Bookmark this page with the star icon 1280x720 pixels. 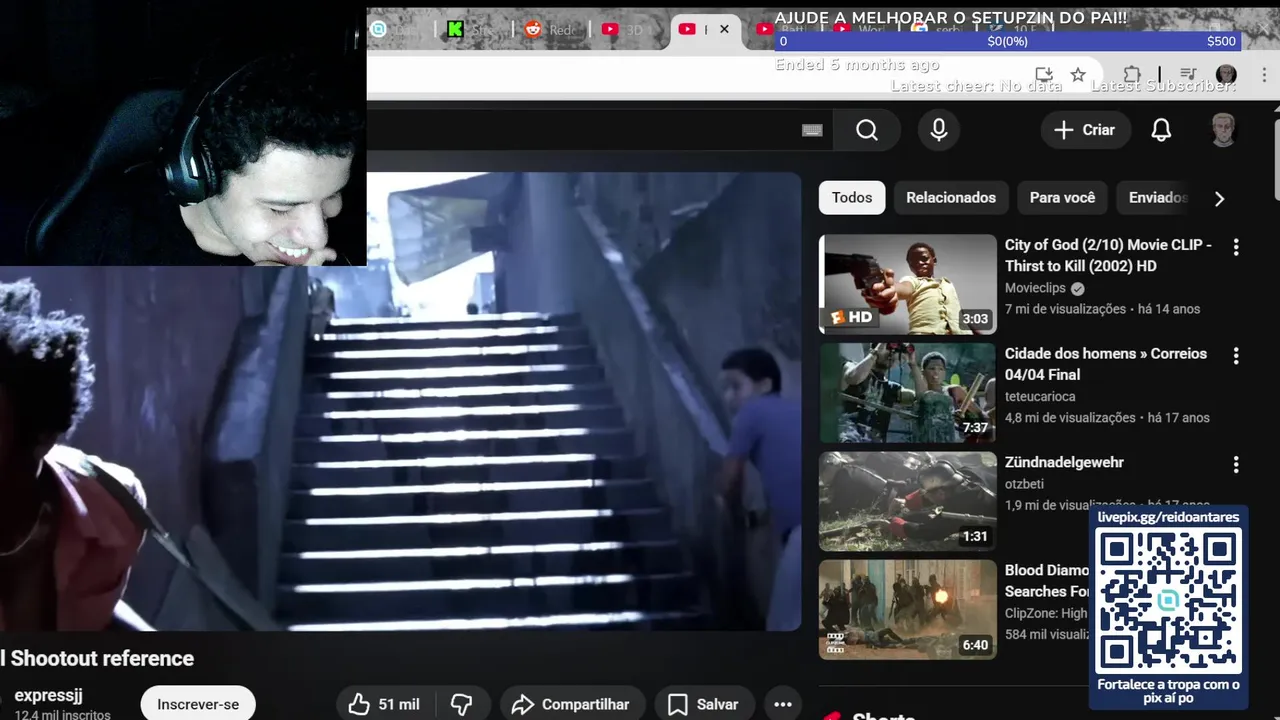coord(1078,75)
